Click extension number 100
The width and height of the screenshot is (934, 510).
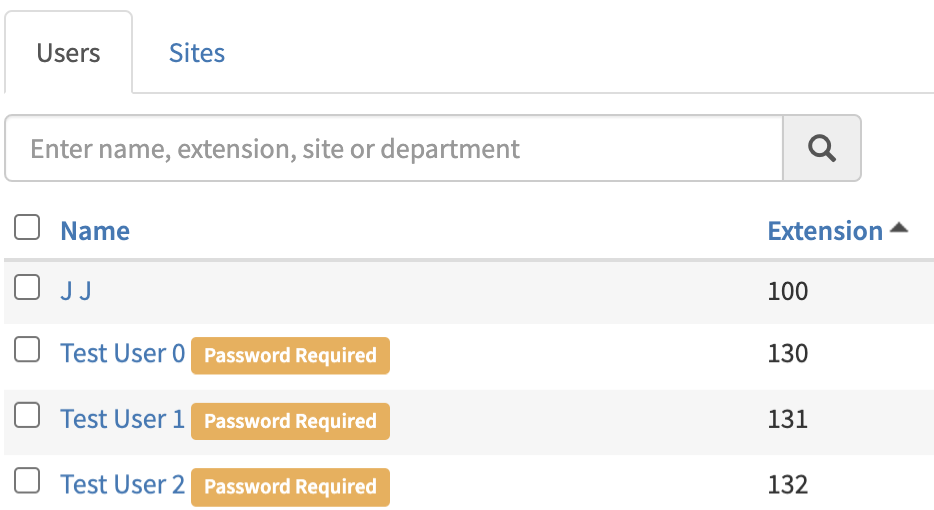[787, 292]
